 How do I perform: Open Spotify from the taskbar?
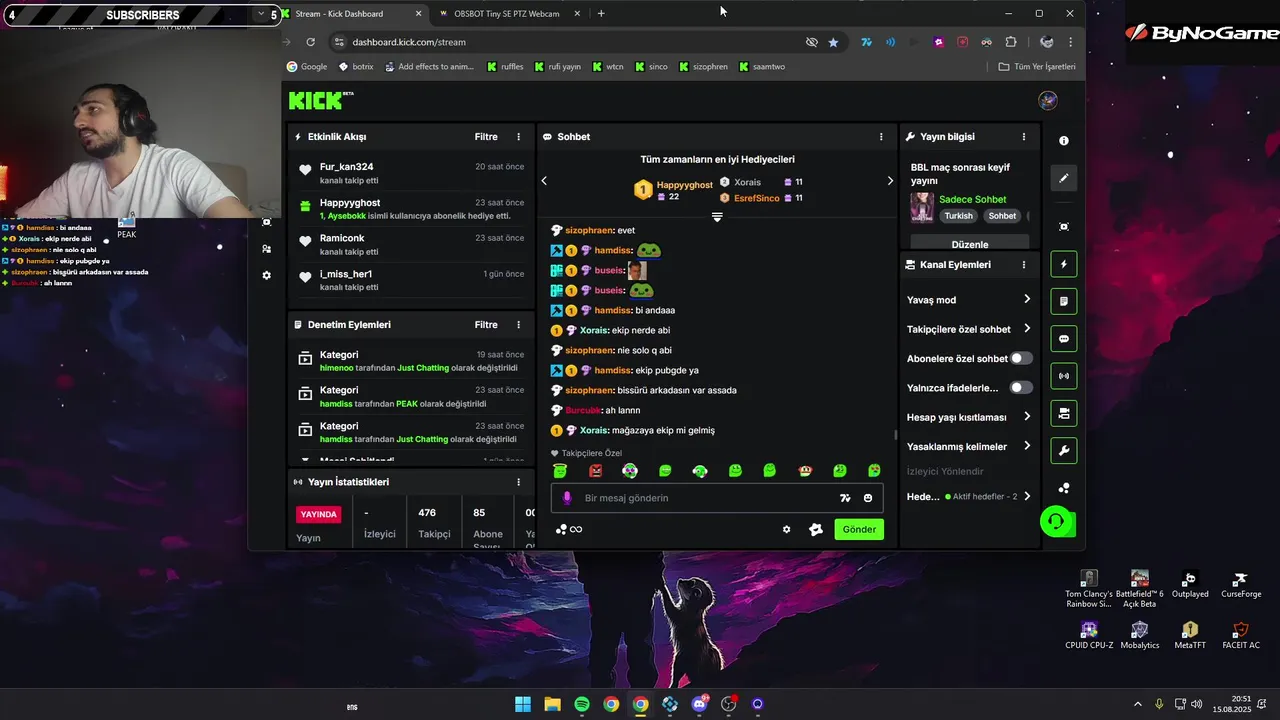(582, 704)
